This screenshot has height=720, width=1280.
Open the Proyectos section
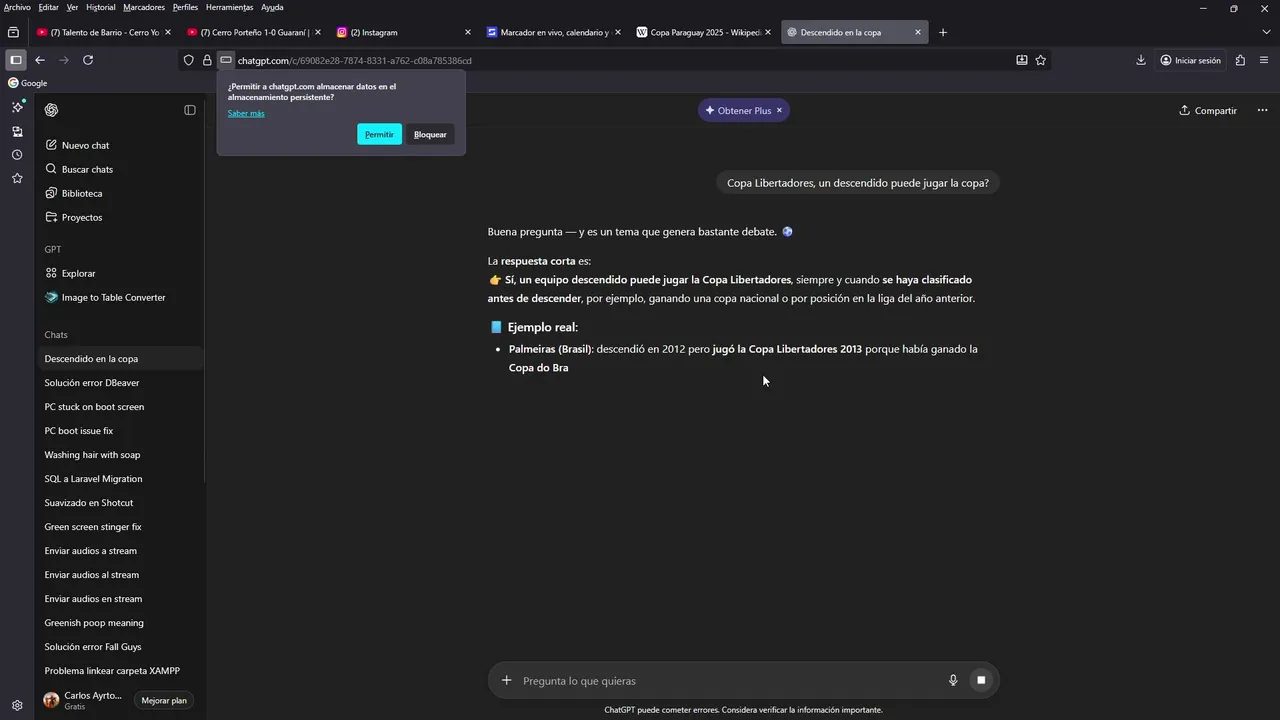tap(120, 217)
